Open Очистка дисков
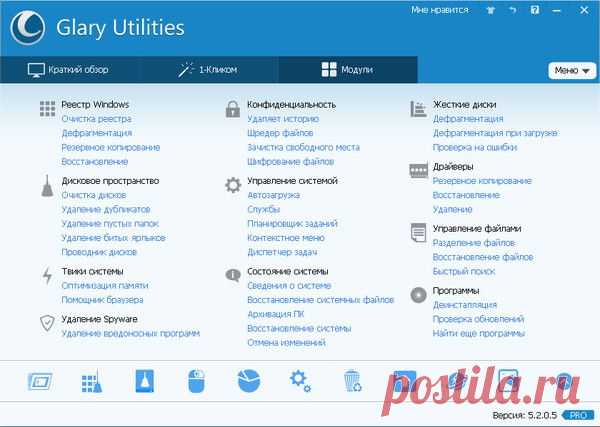Image resolution: width=600 pixels, height=427 pixels. 94,195
